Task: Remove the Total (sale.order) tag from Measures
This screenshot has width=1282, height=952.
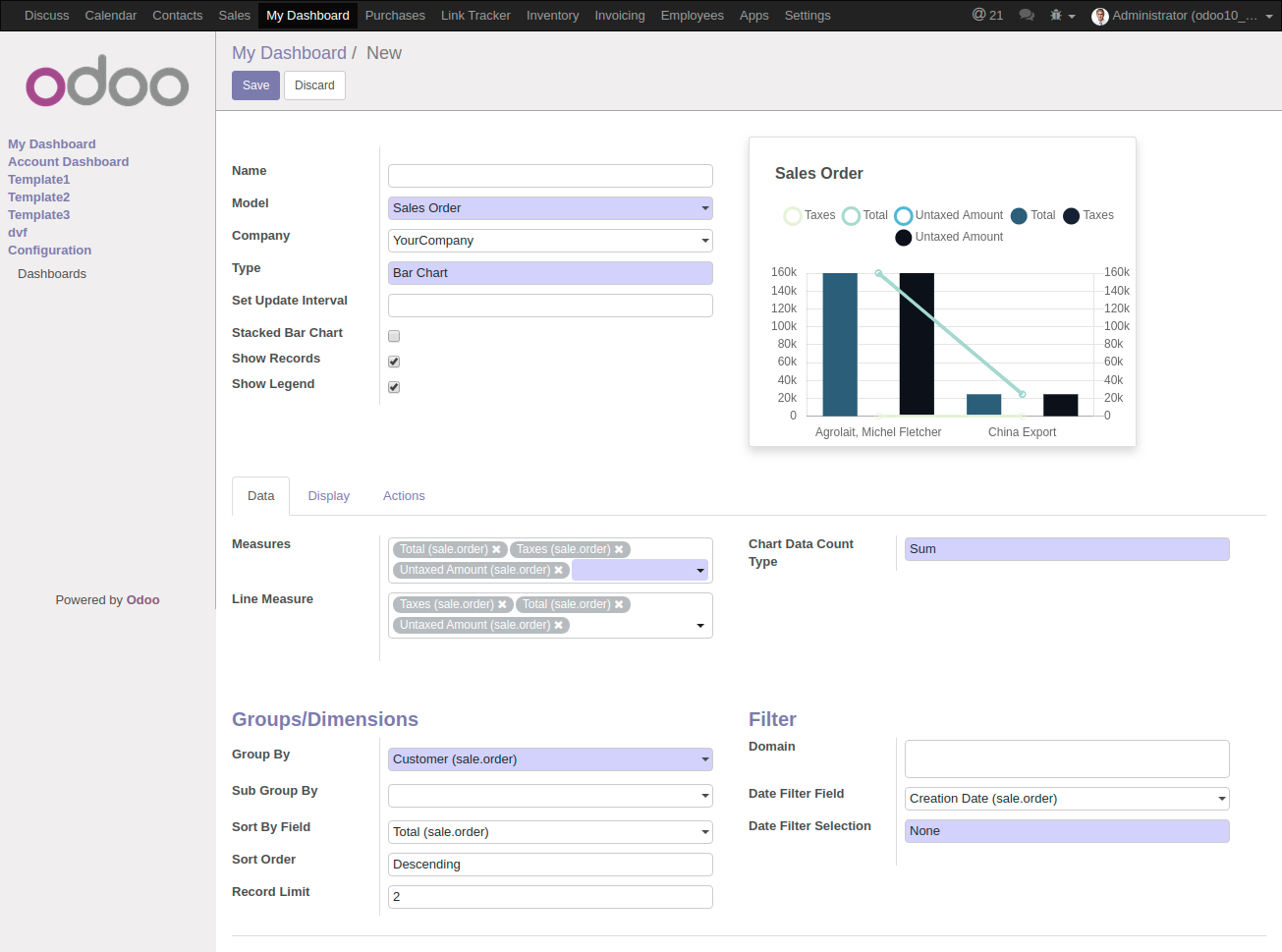Action: click(496, 549)
